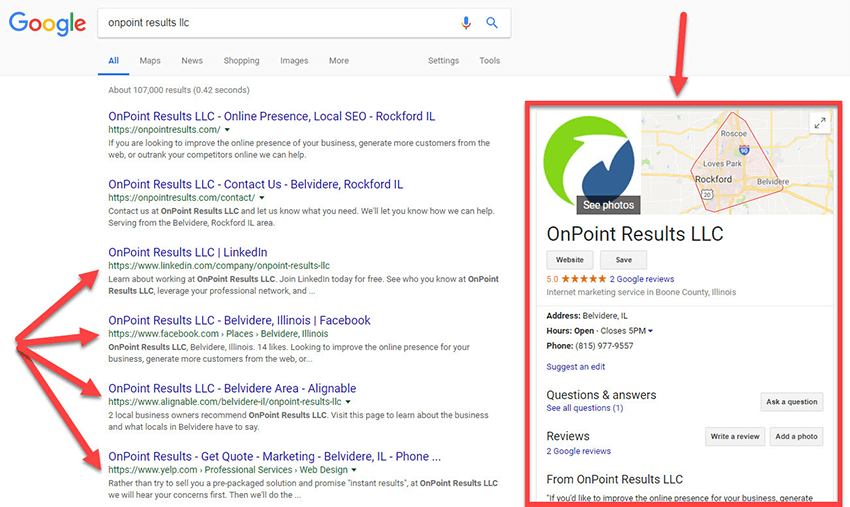Click Suggest an edit link

point(576,367)
